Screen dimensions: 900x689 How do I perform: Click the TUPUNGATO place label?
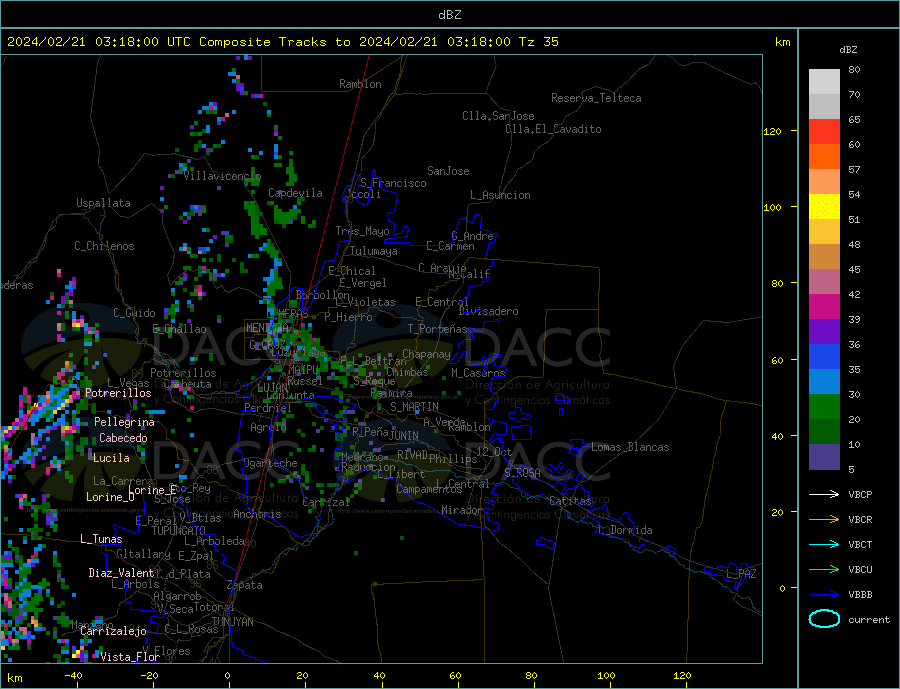coord(179,531)
